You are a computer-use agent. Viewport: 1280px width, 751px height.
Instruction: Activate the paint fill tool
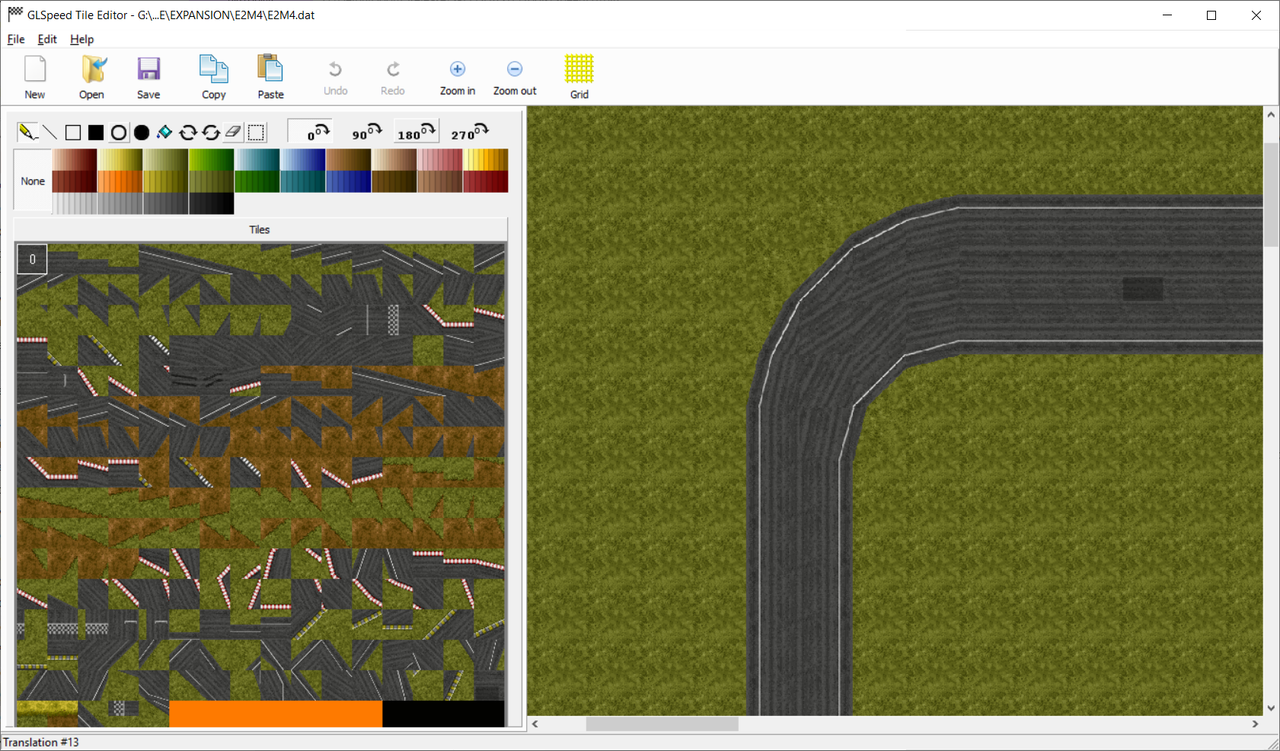coord(165,131)
